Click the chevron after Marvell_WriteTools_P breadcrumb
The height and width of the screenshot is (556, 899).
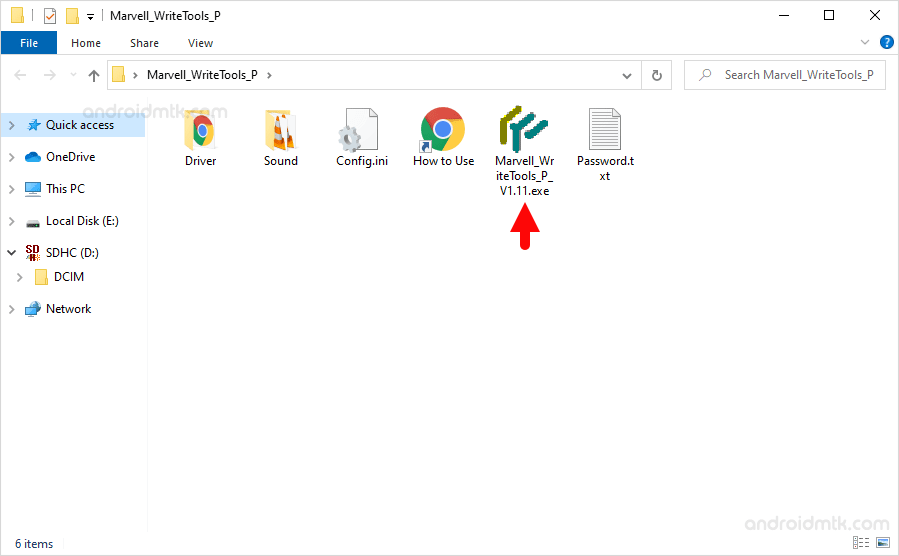(269, 75)
